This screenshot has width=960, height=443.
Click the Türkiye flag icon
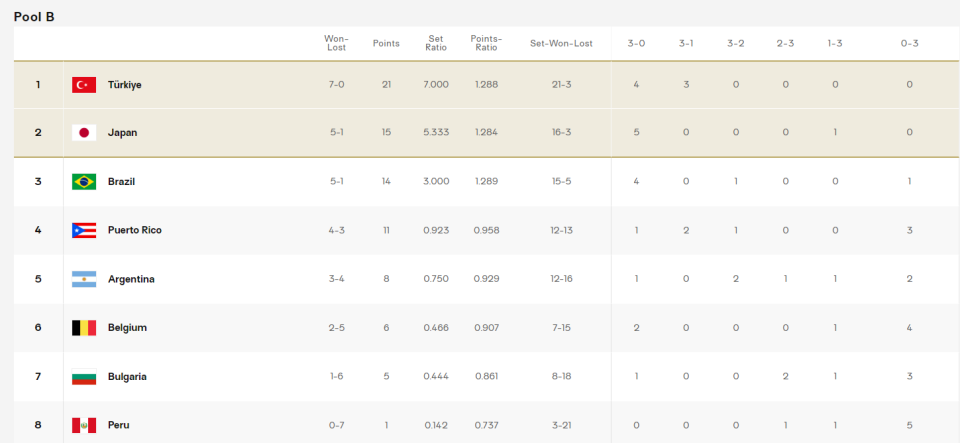click(84, 84)
